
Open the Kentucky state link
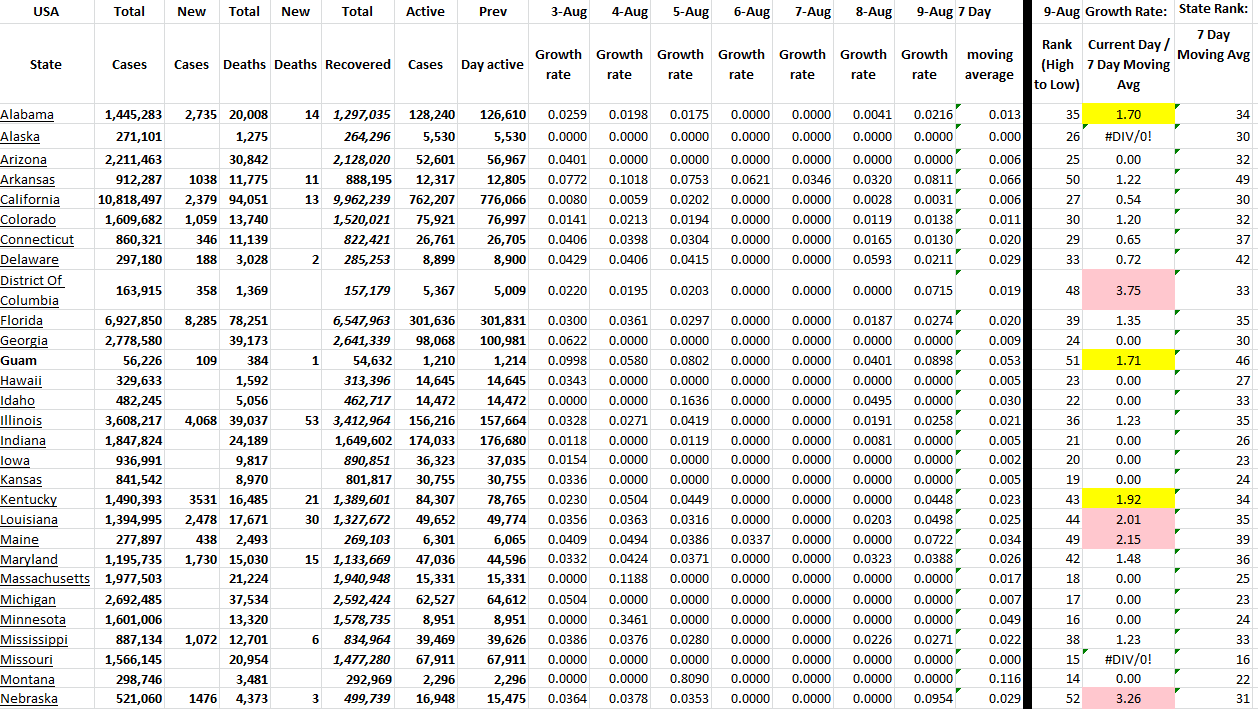coord(29,500)
